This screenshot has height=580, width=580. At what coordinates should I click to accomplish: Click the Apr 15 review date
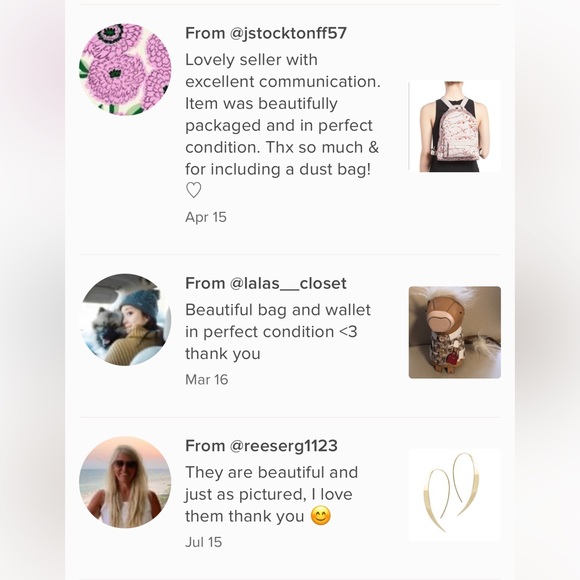tap(206, 217)
